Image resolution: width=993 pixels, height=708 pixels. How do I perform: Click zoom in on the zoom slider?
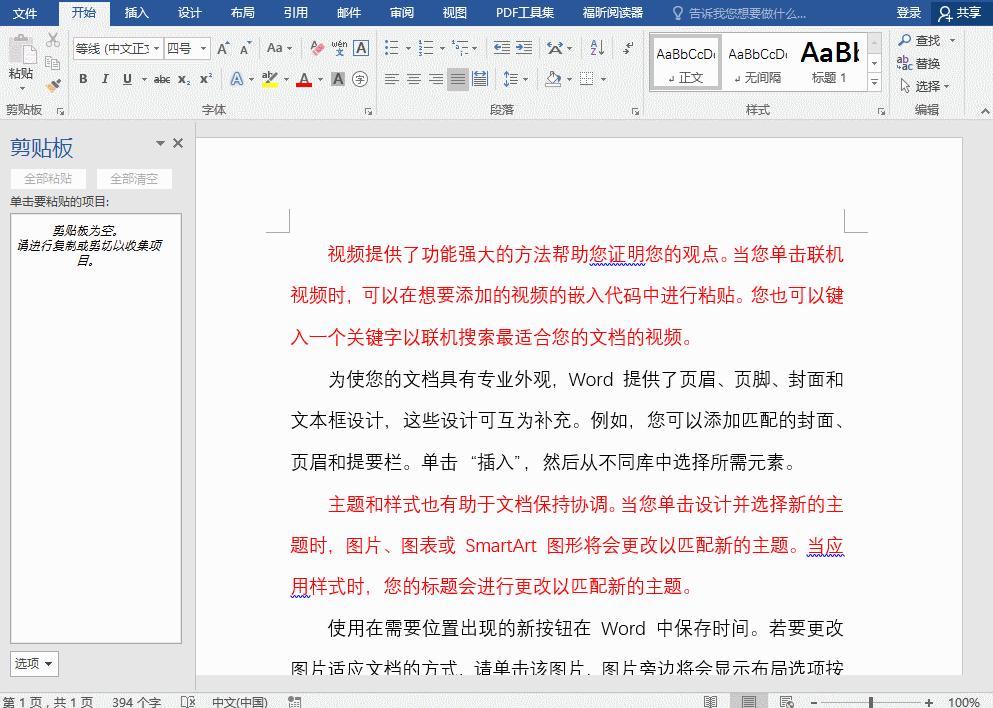click(x=926, y=701)
